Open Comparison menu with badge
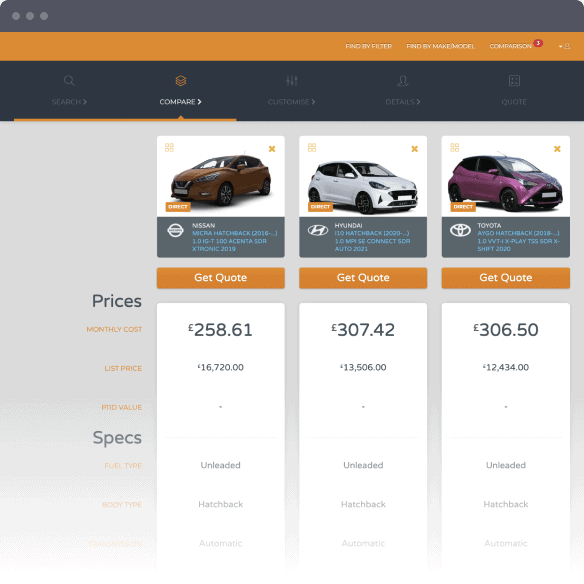The width and height of the screenshot is (584, 584). pyautogui.click(x=515, y=45)
